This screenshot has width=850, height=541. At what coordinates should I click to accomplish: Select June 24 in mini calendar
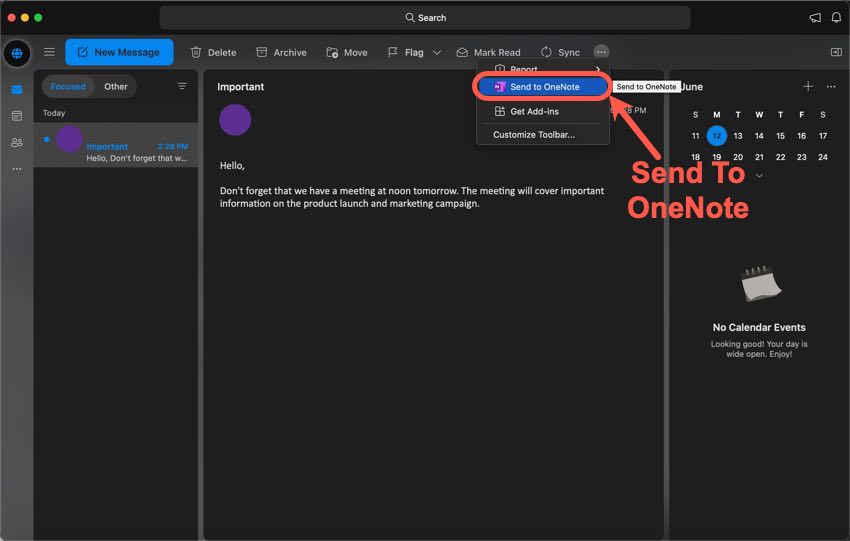tap(822, 157)
